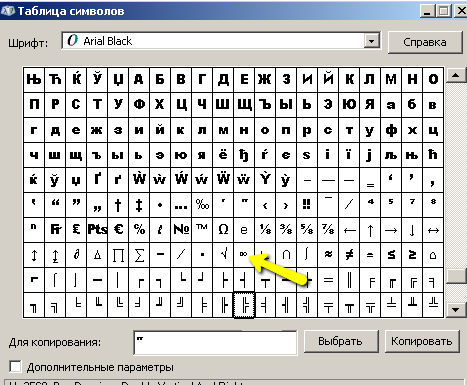Select the Euro sign € character
Image resolution: width=467 pixels, height=385 pixels.
118,230
